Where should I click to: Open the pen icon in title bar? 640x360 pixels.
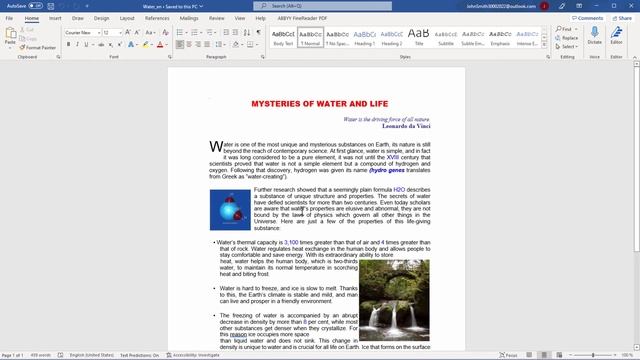point(562,6)
